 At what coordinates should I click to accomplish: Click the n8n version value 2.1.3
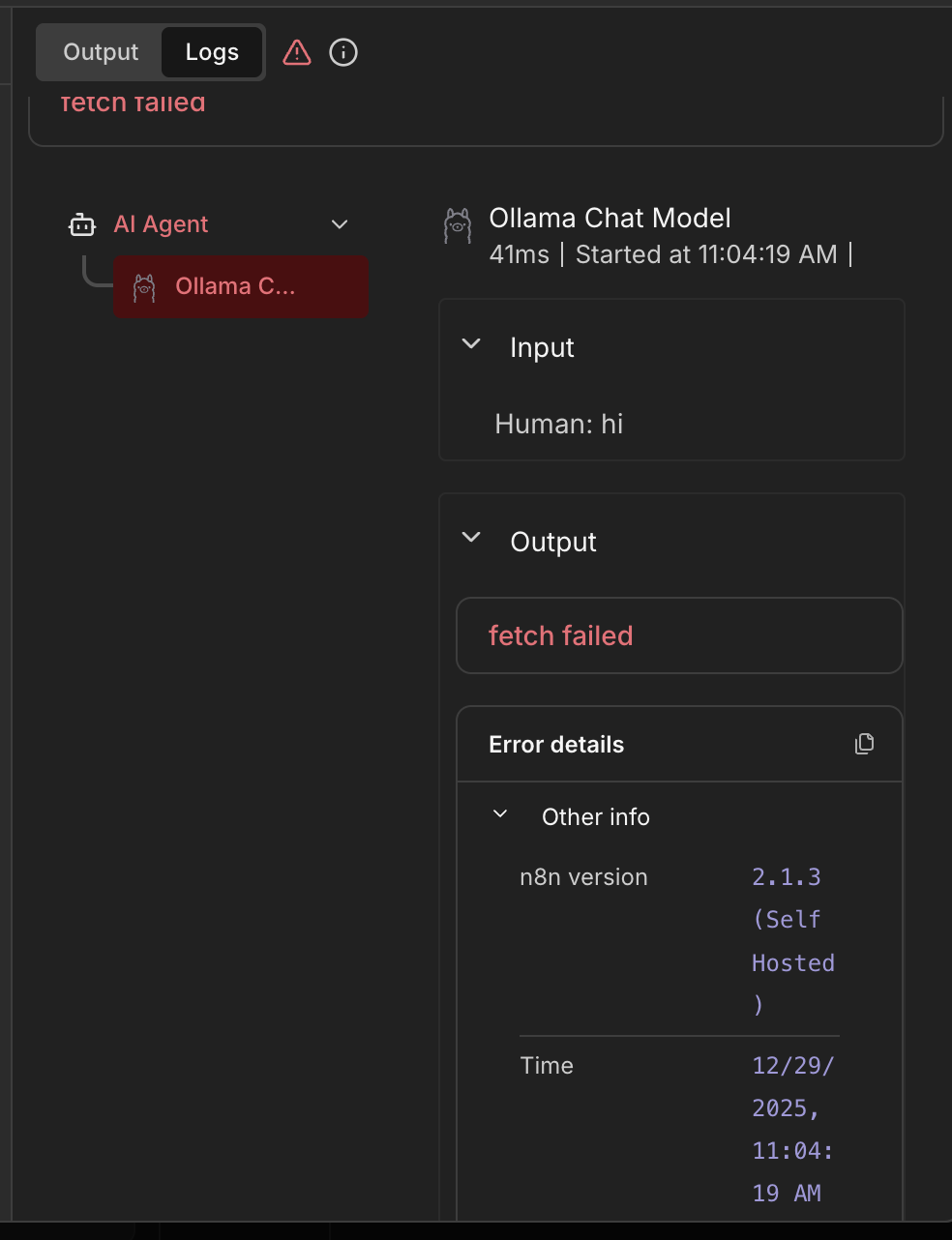tap(787, 877)
